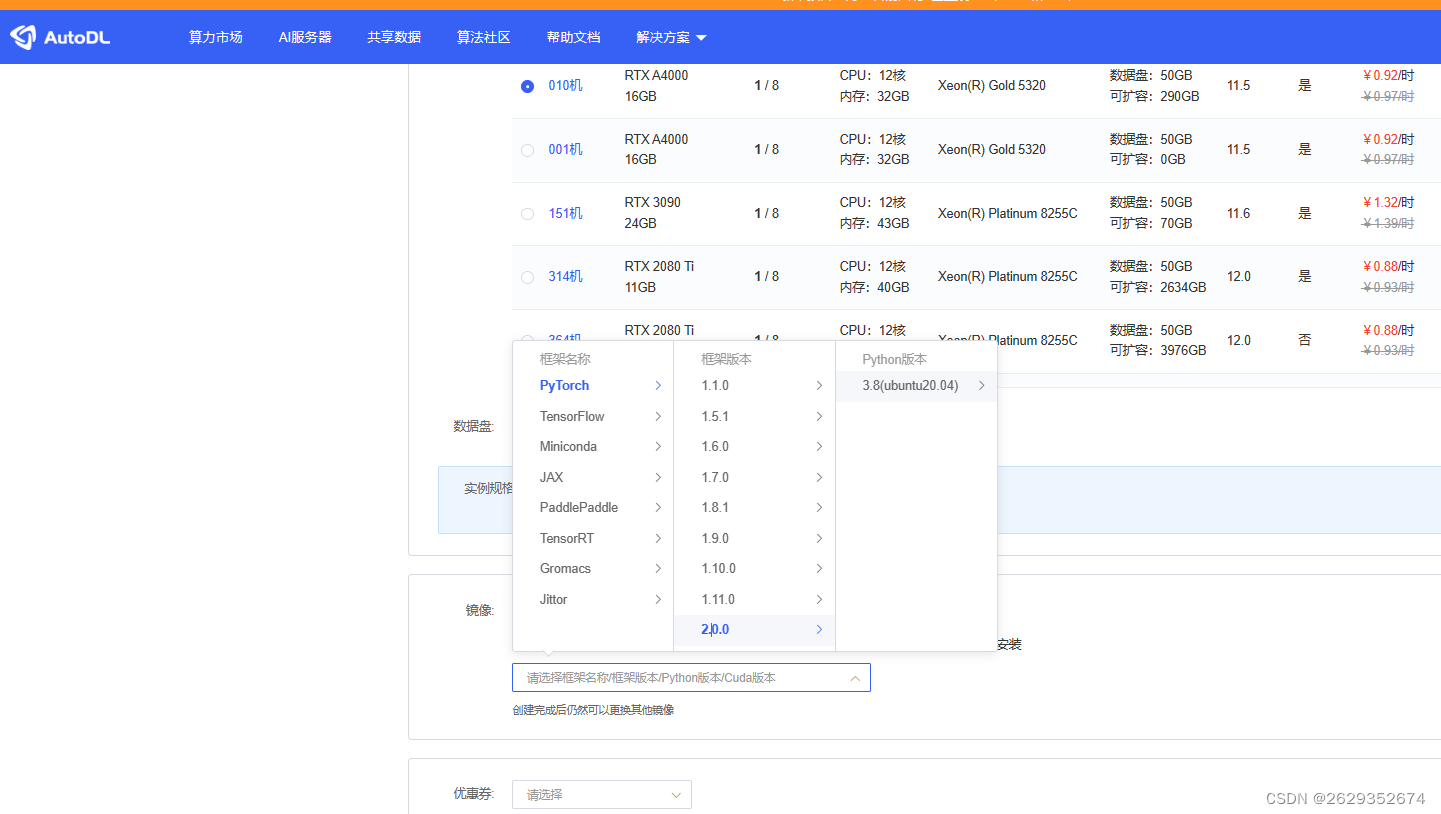Go to 共享数据 page

point(394,38)
